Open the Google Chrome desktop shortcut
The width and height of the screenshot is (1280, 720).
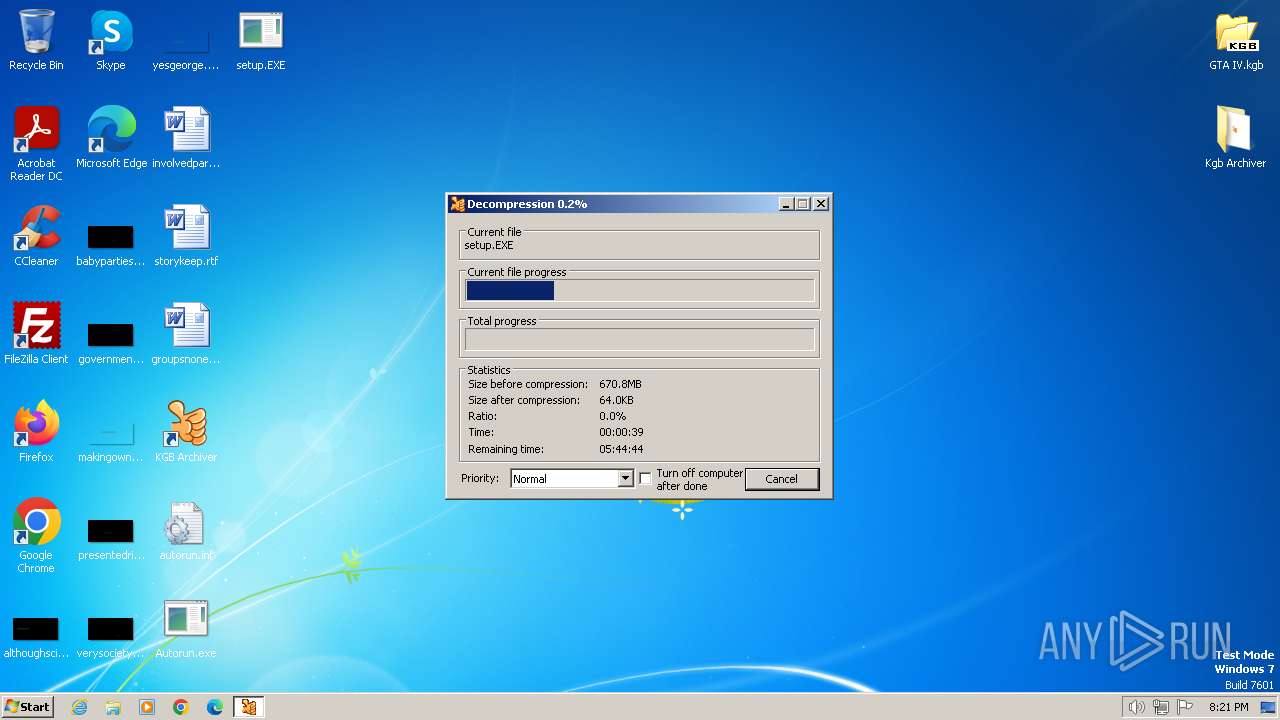(x=36, y=536)
